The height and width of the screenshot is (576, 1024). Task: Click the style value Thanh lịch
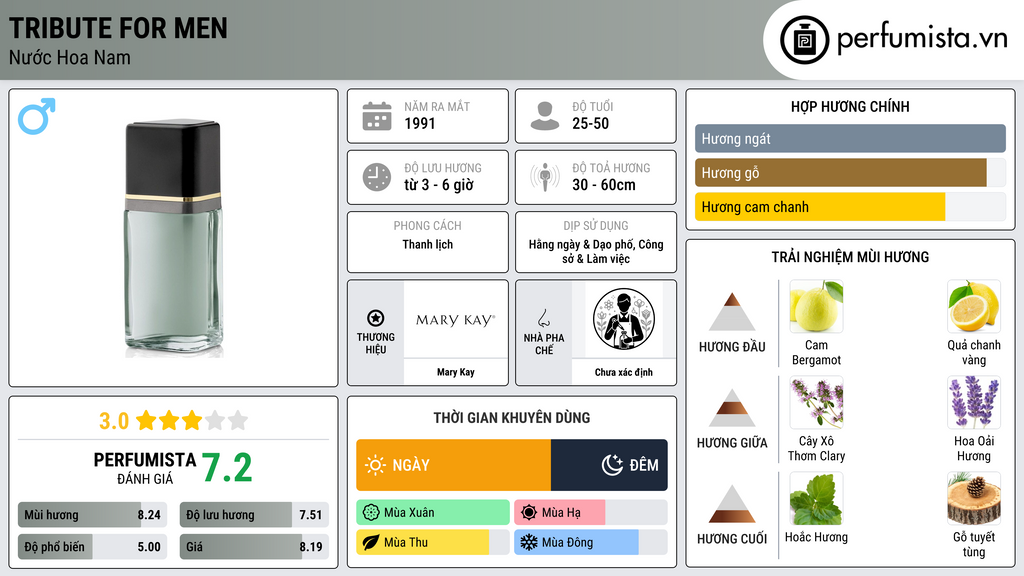pos(428,244)
